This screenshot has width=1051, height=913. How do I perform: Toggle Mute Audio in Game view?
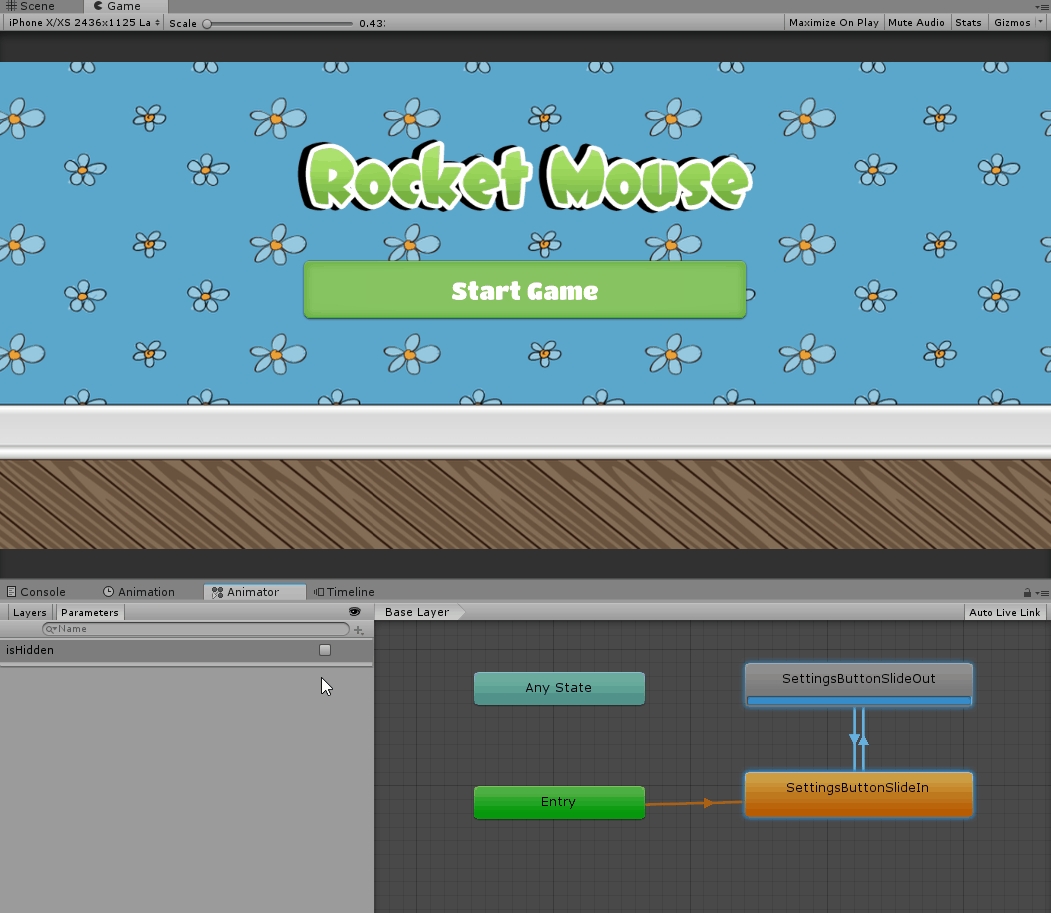click(916, 22)
